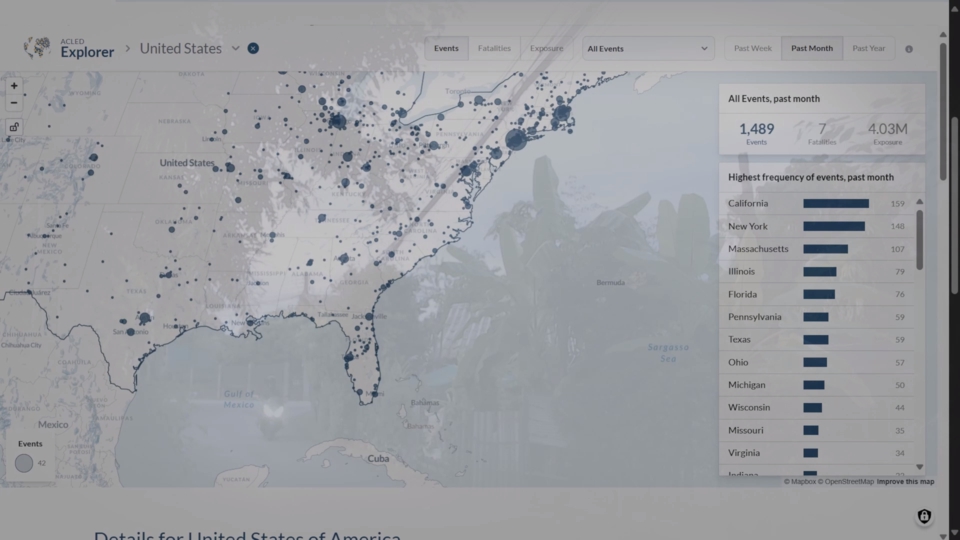This screenshot has height=540, width=960.
Task: Open the Mapbox attribution link
Action: tap(800, 482)
